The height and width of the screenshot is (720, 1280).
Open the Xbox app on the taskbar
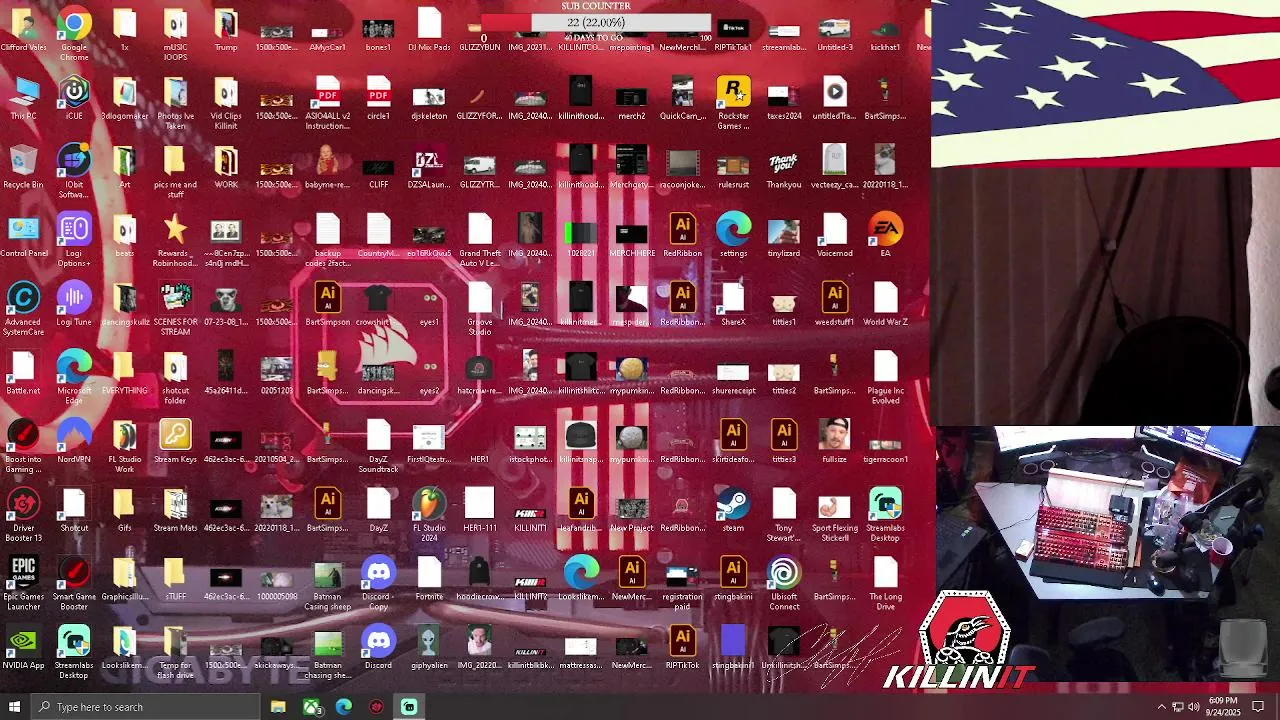click(x=311, y=707)
